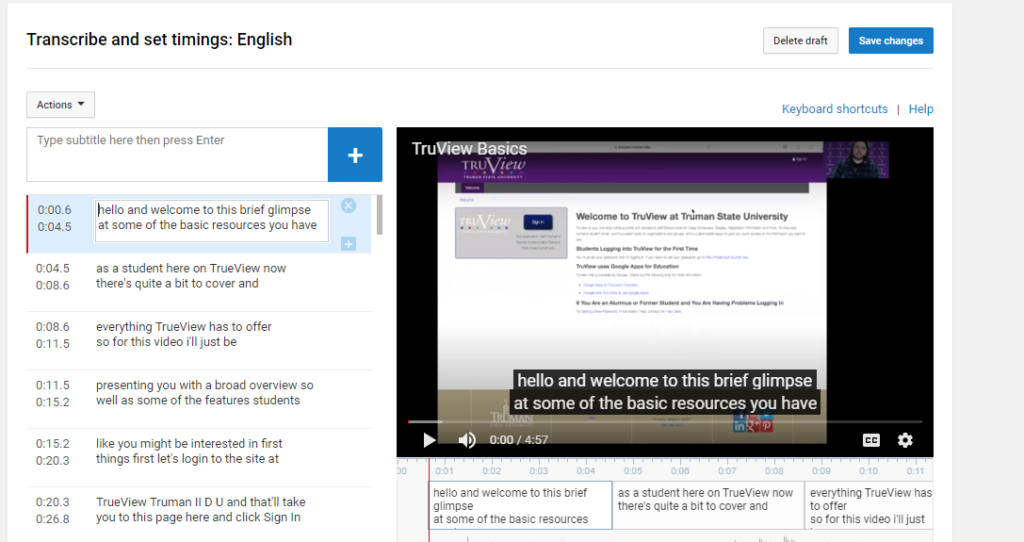The height and width of the screenshot is (542, 1024).
Task: Click Save changes button
Action: pyautogui.click(x=891, y=40)
